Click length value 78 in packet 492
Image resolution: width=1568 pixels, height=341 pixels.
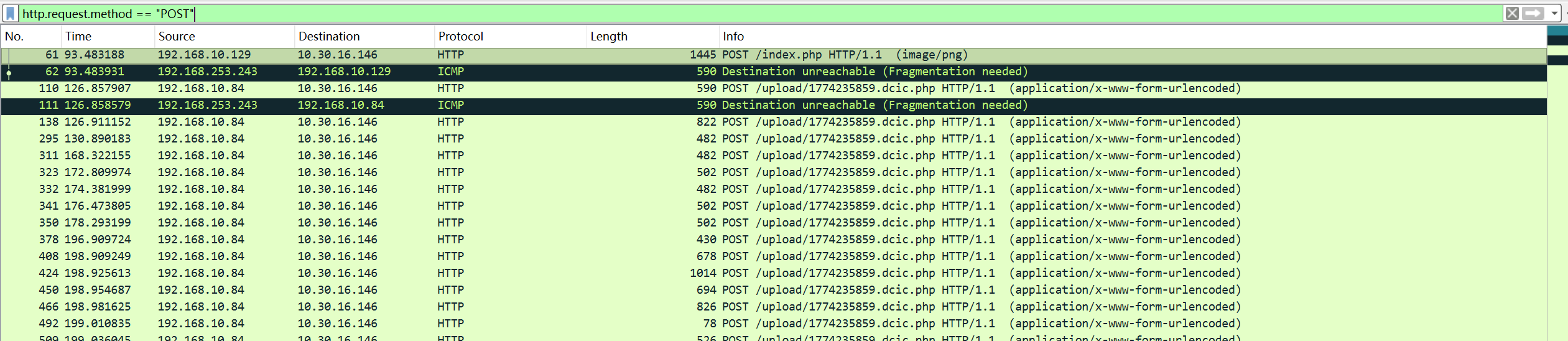tap(710, 324)
